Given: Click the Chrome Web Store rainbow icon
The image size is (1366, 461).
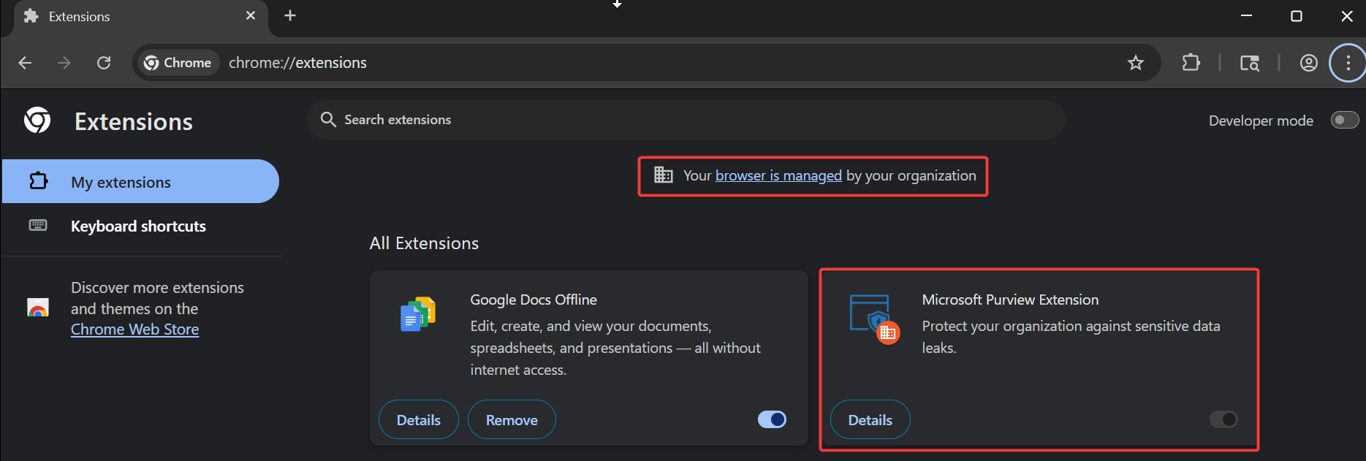Looking at the screenshot, I should click(38, 308).
